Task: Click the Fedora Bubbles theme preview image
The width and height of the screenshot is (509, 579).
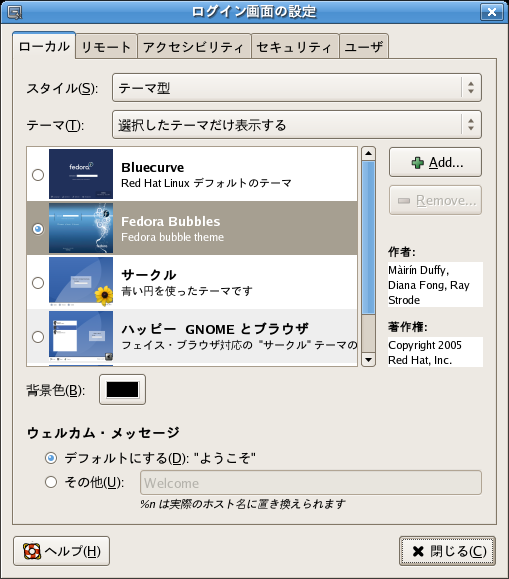Action: point(81,228)
